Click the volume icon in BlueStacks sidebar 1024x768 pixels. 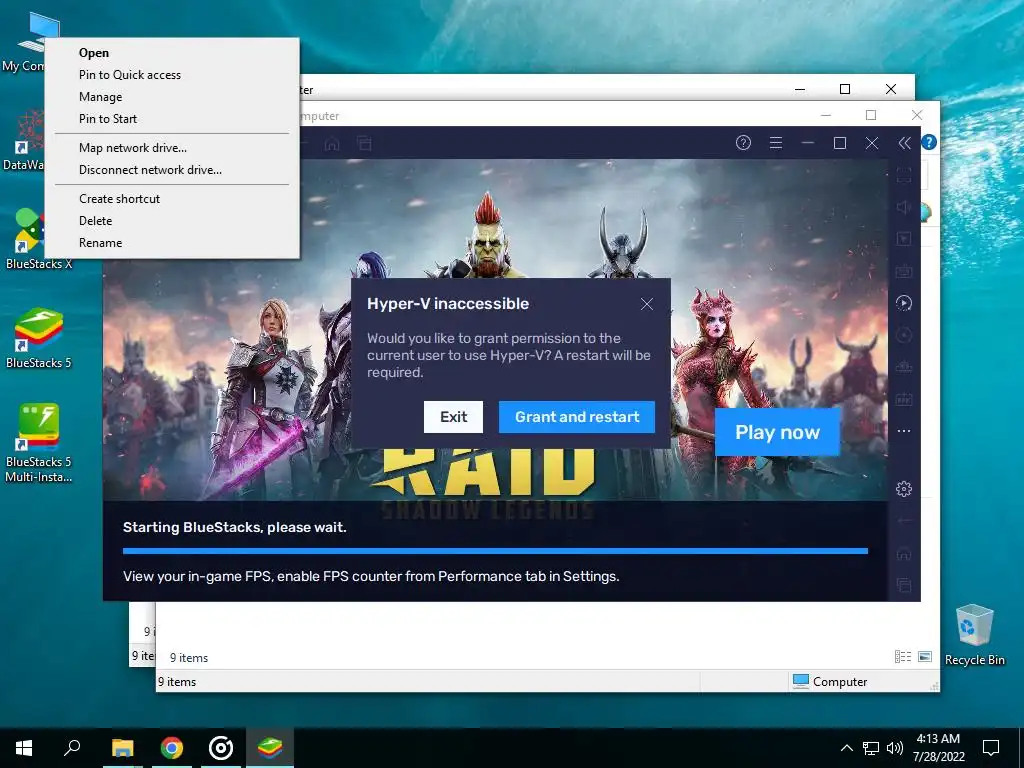[904, 207]
